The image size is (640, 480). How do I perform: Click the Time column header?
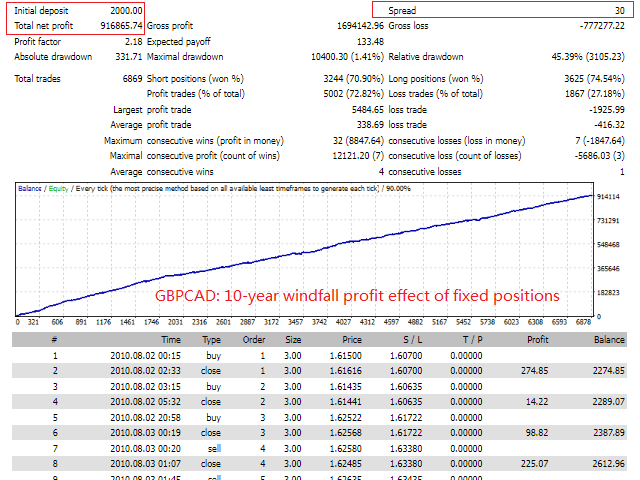tap(171, 340)
